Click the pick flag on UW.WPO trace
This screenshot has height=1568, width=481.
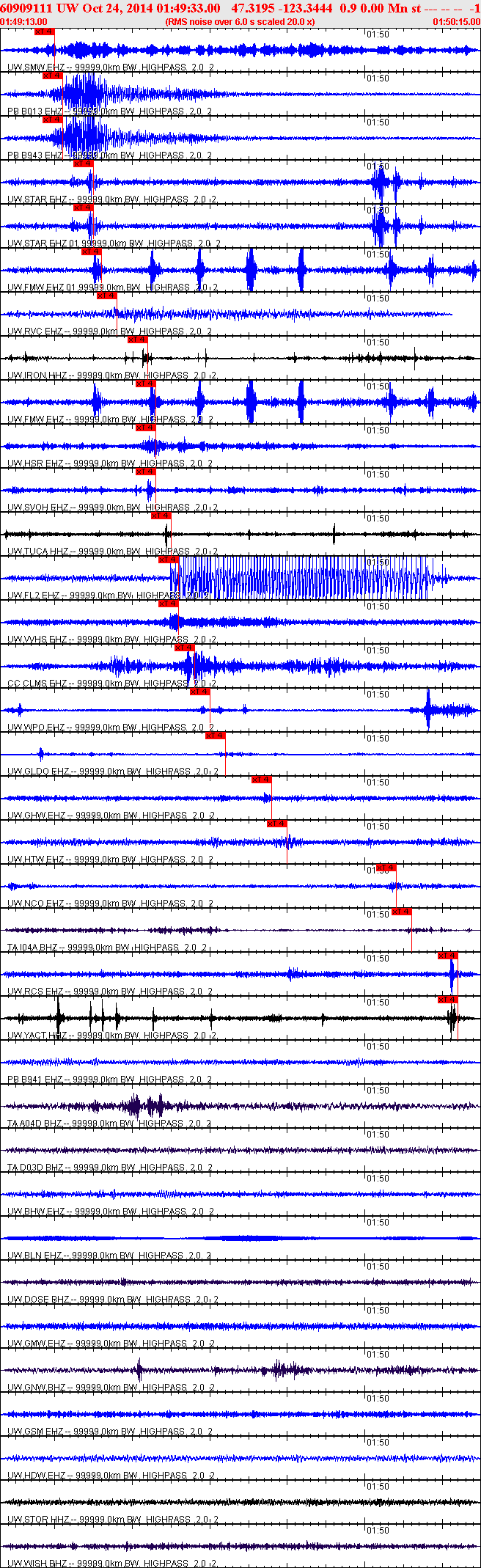click(x=200, y=692)
